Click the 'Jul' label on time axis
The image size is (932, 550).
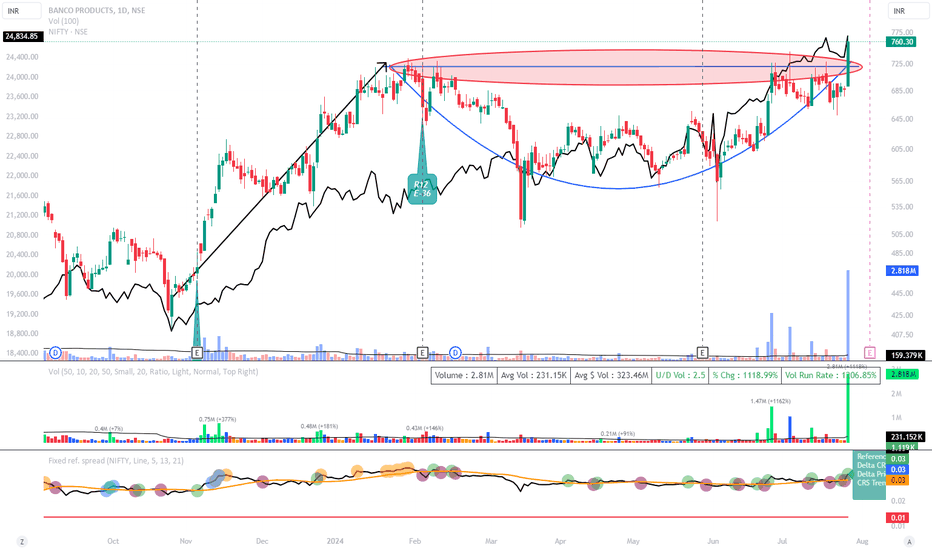tap(782, 541)
